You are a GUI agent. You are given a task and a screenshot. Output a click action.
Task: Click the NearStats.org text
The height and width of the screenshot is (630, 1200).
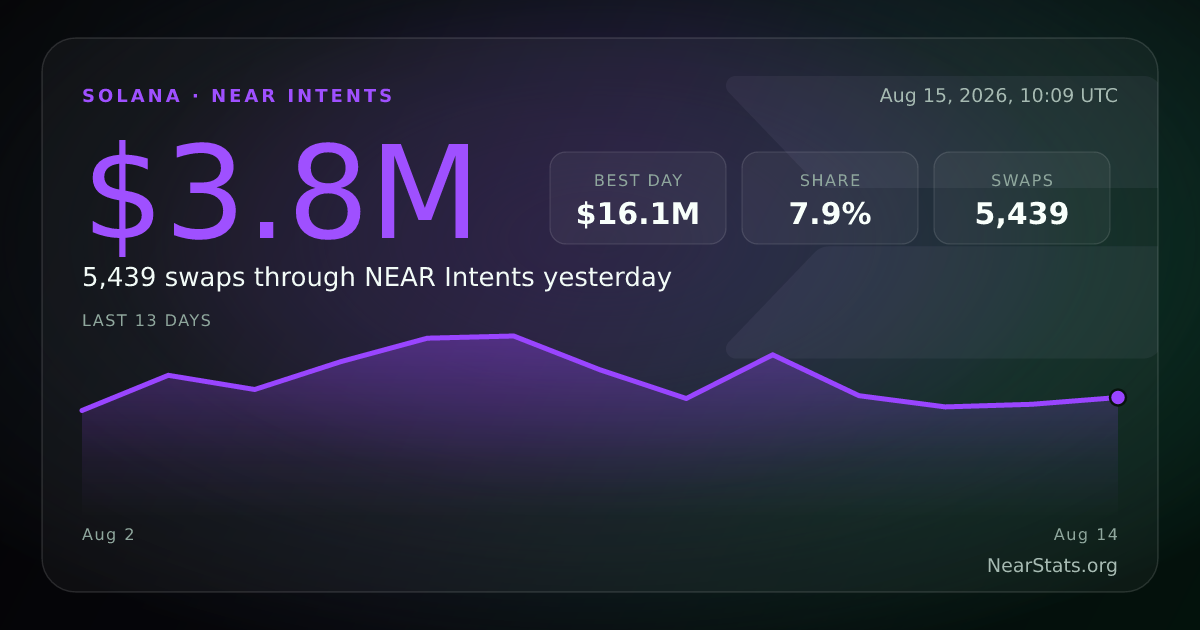click(1052, 566)
